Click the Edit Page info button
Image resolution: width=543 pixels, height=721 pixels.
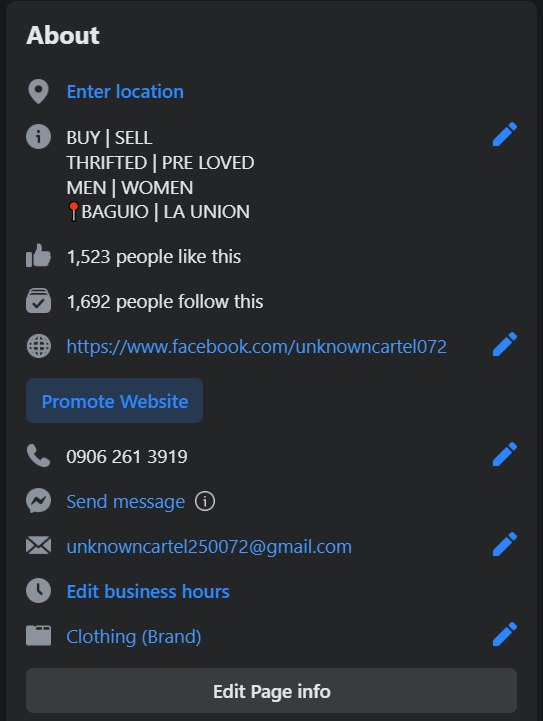click(x=271, y=691)
